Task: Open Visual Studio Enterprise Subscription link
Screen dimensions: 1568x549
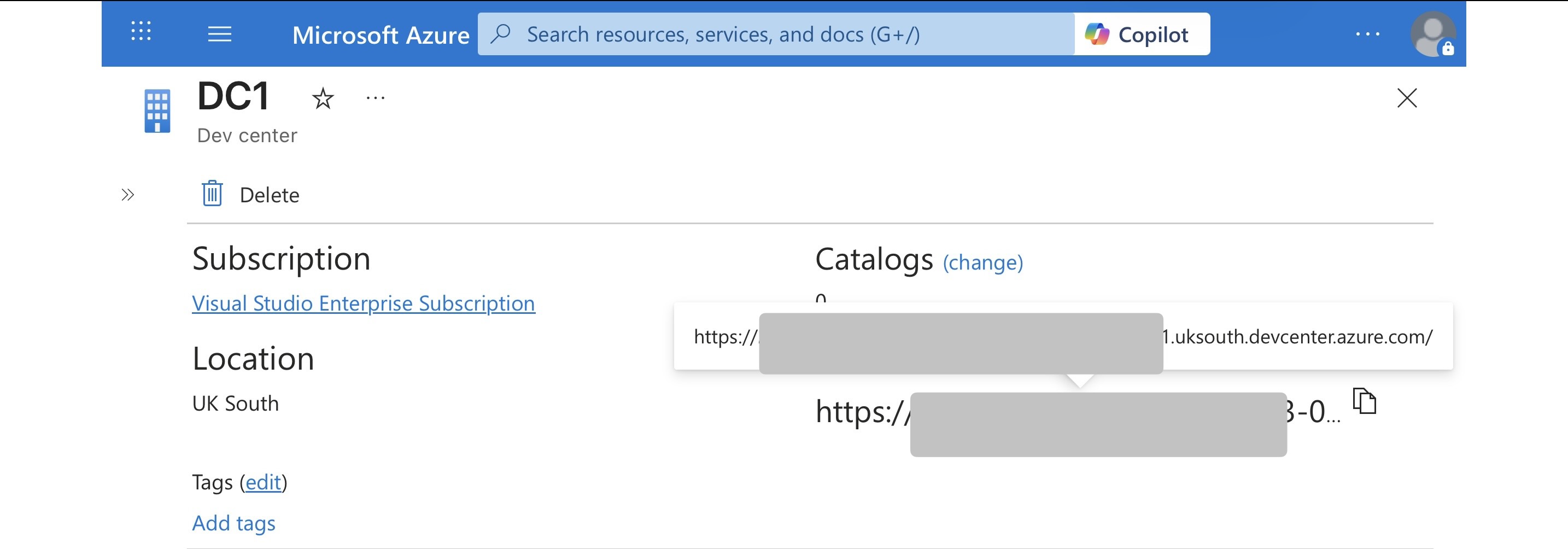Action: (x=364, y=303)
